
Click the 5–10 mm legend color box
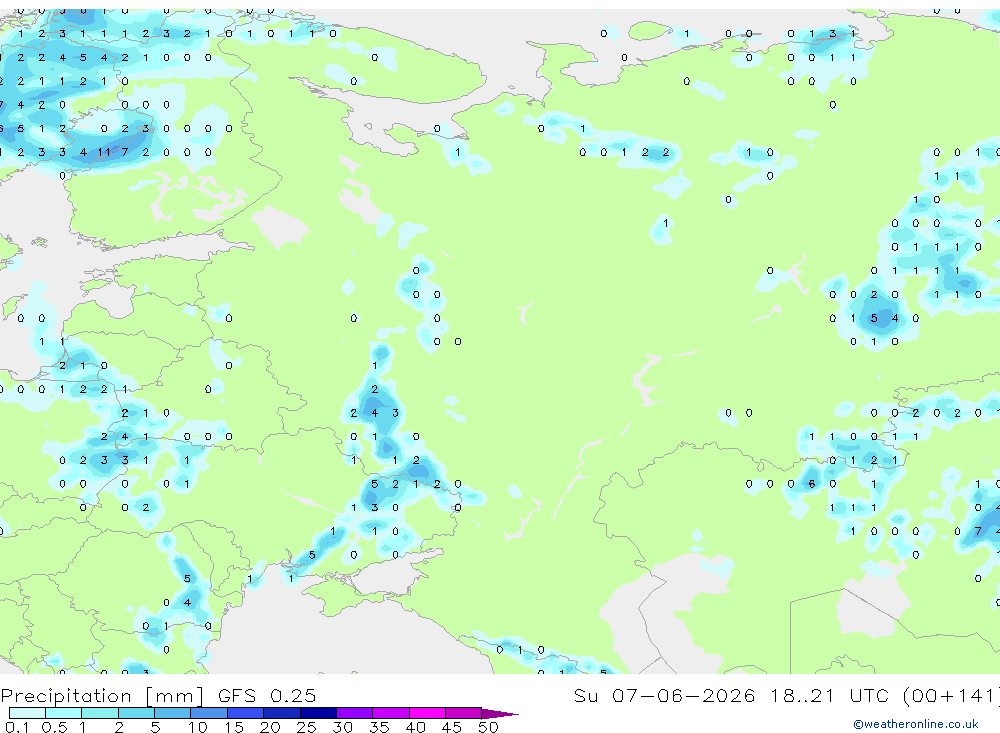[x=173, y=713]
